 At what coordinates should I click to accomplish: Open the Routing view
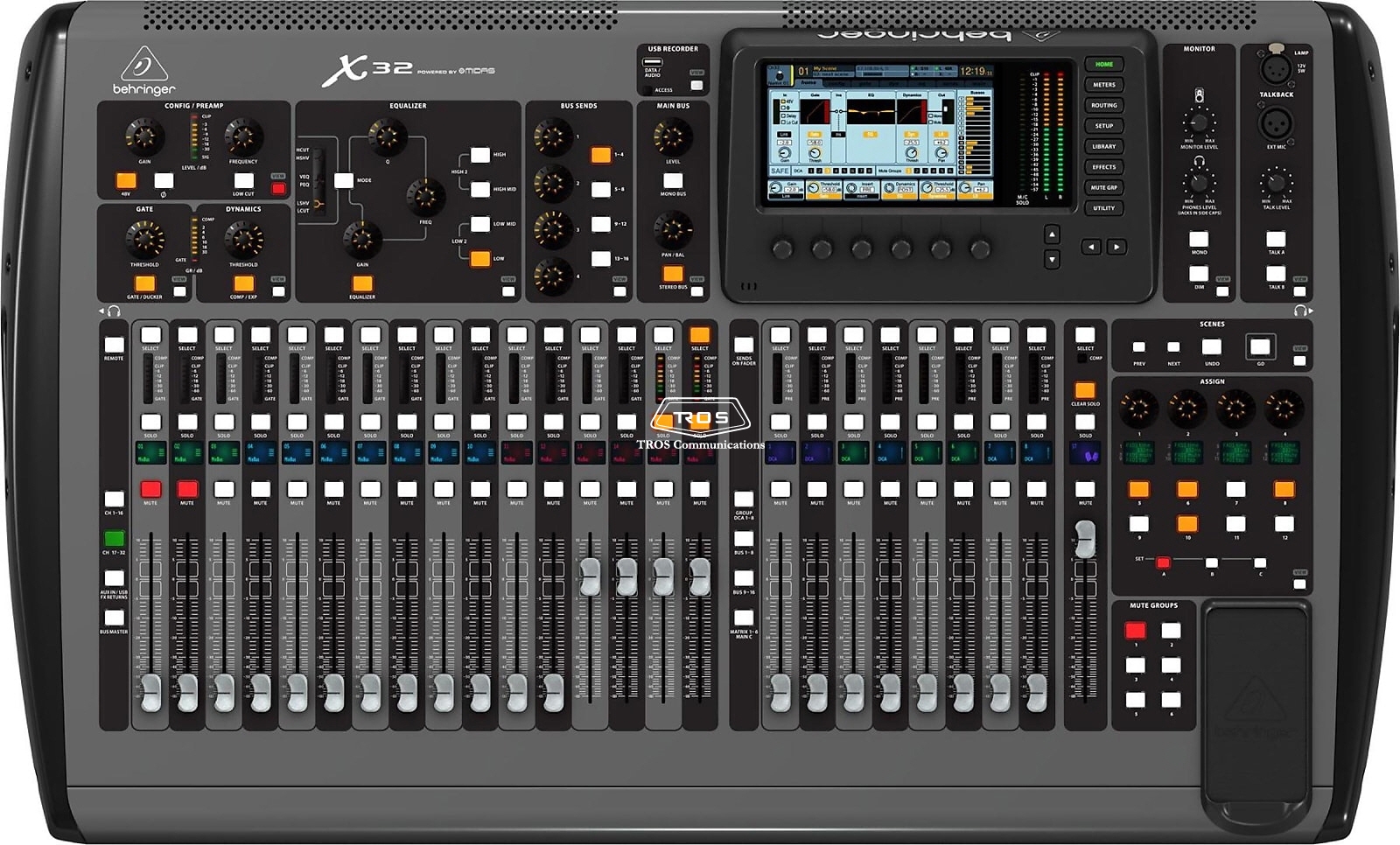1104,105
